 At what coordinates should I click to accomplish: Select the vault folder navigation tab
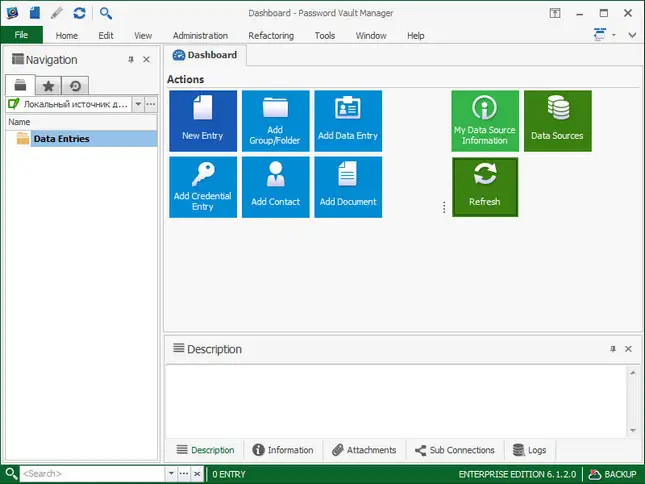[x=20, y=85]
